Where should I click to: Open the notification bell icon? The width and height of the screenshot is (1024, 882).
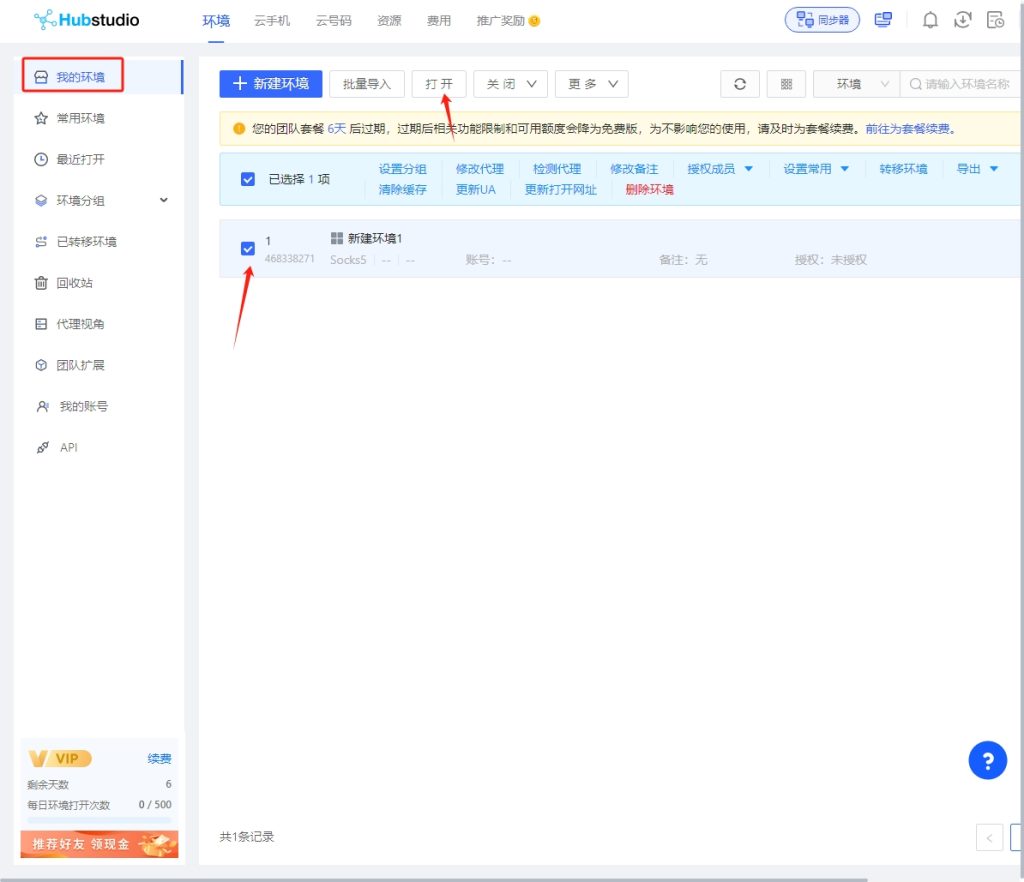[x=930, y=20]
